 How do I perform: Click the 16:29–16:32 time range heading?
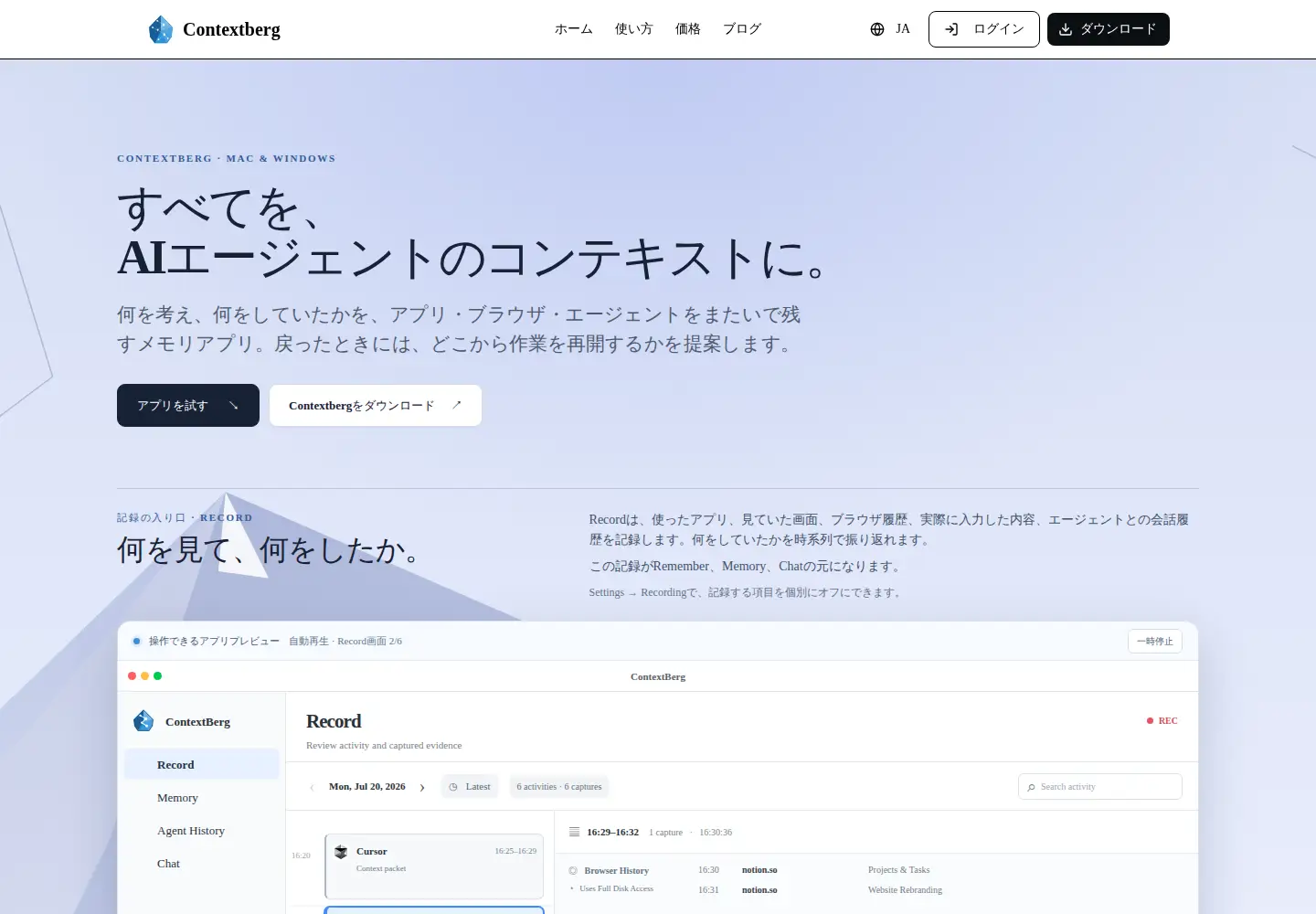point(613,833)
